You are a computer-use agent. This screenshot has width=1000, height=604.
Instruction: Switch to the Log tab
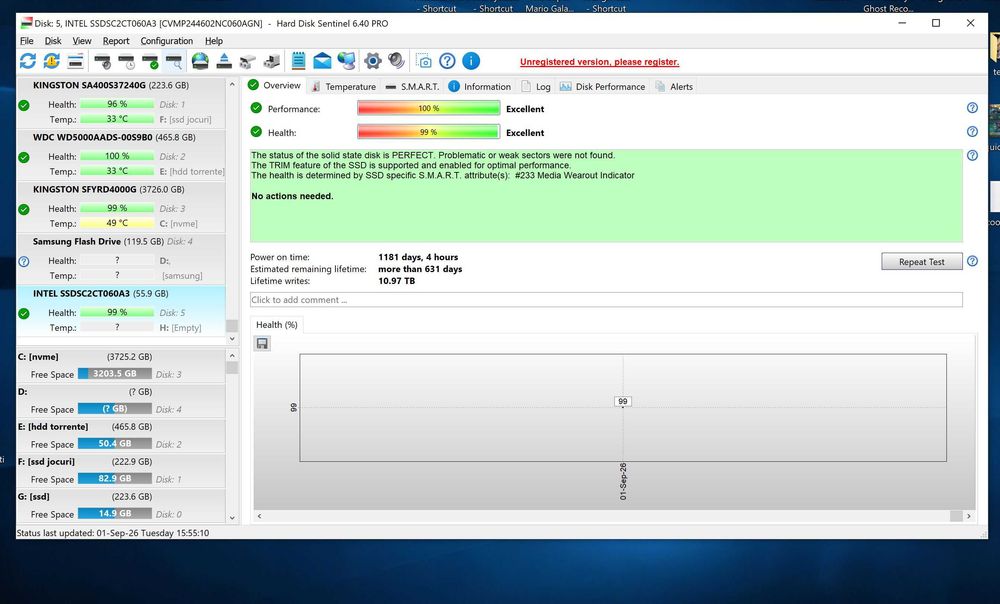pyautogui.click(x=536, y=86)
